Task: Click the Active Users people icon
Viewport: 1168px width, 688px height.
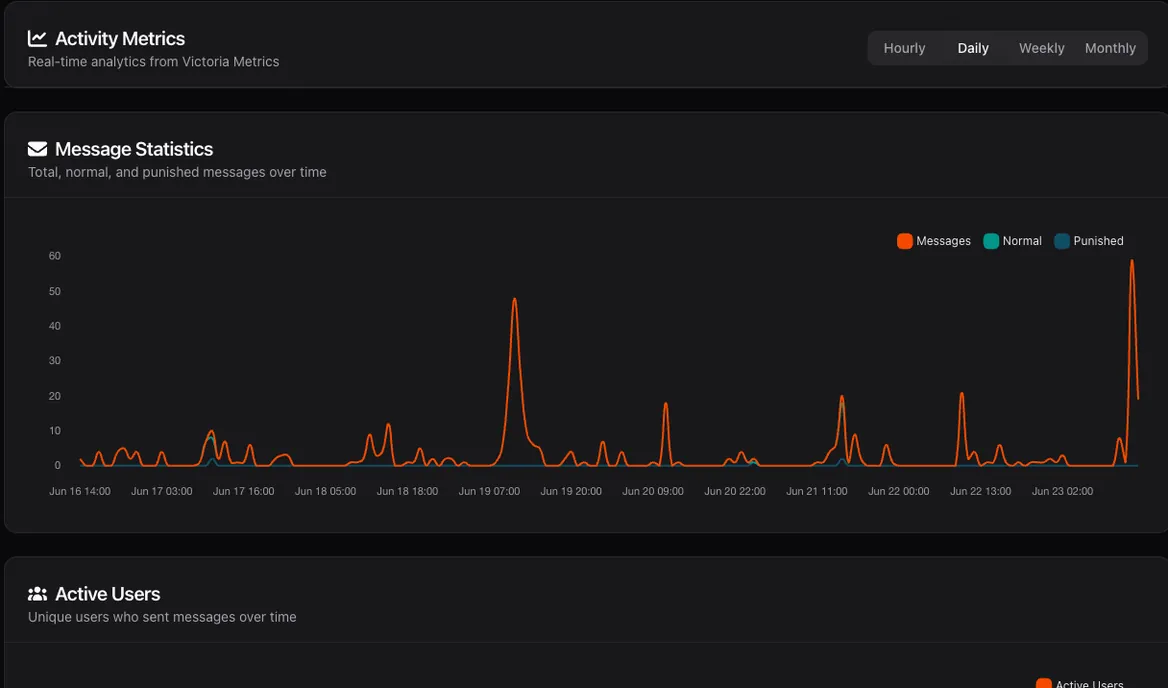Action: point(37,593)
